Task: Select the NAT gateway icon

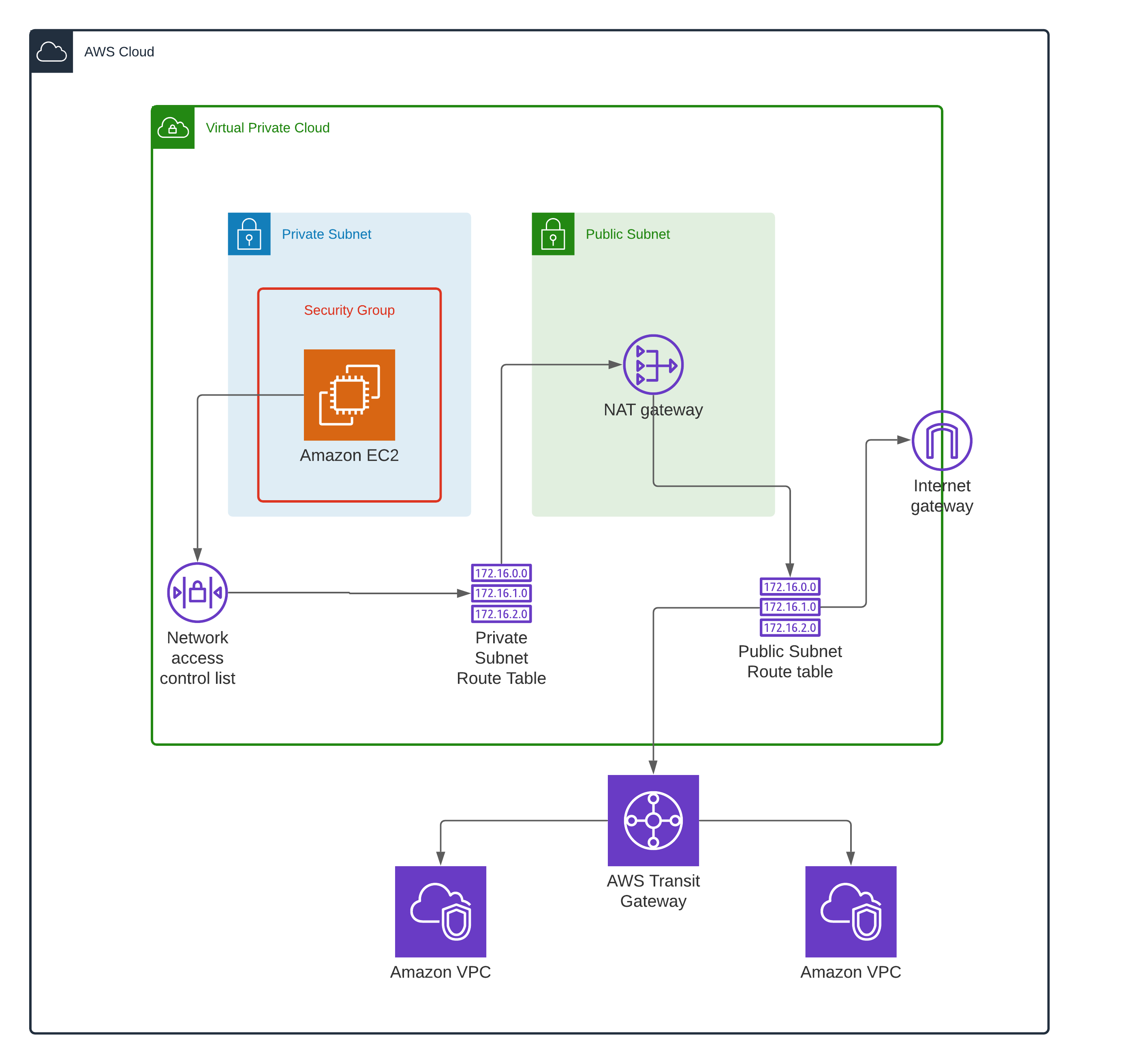Action: point(652,364)
